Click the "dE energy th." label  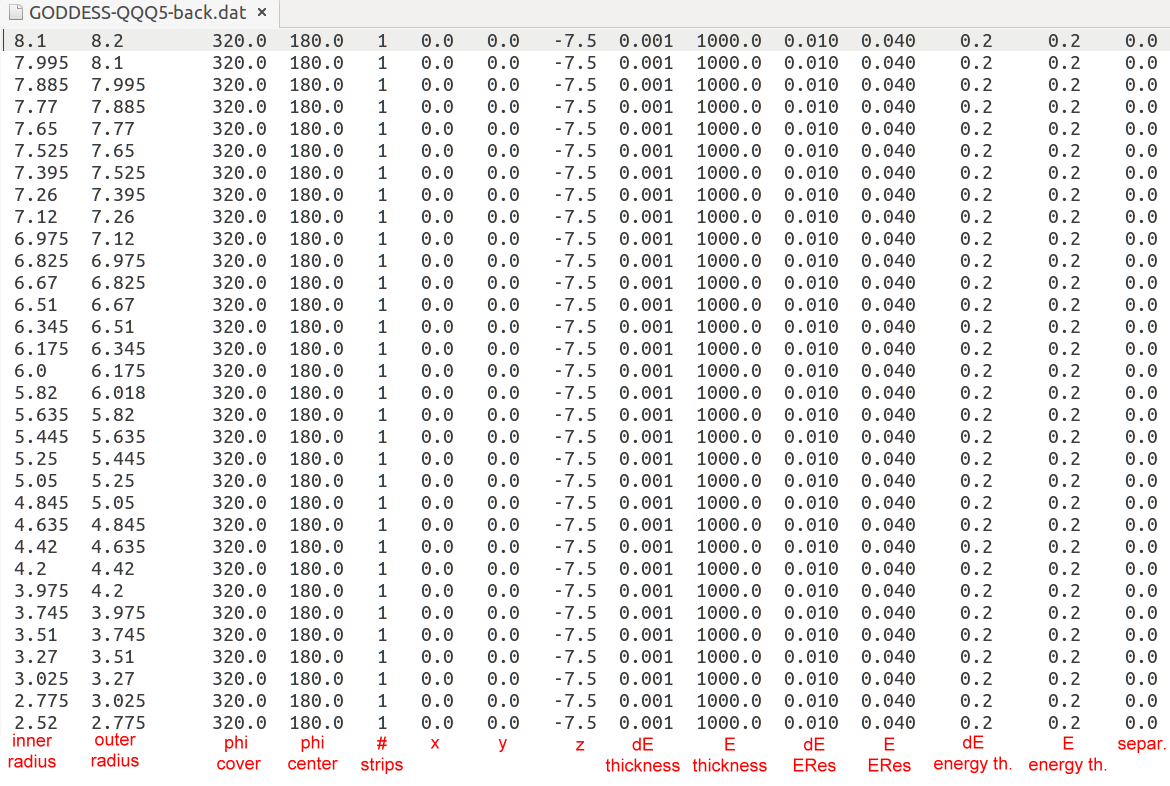972,753
